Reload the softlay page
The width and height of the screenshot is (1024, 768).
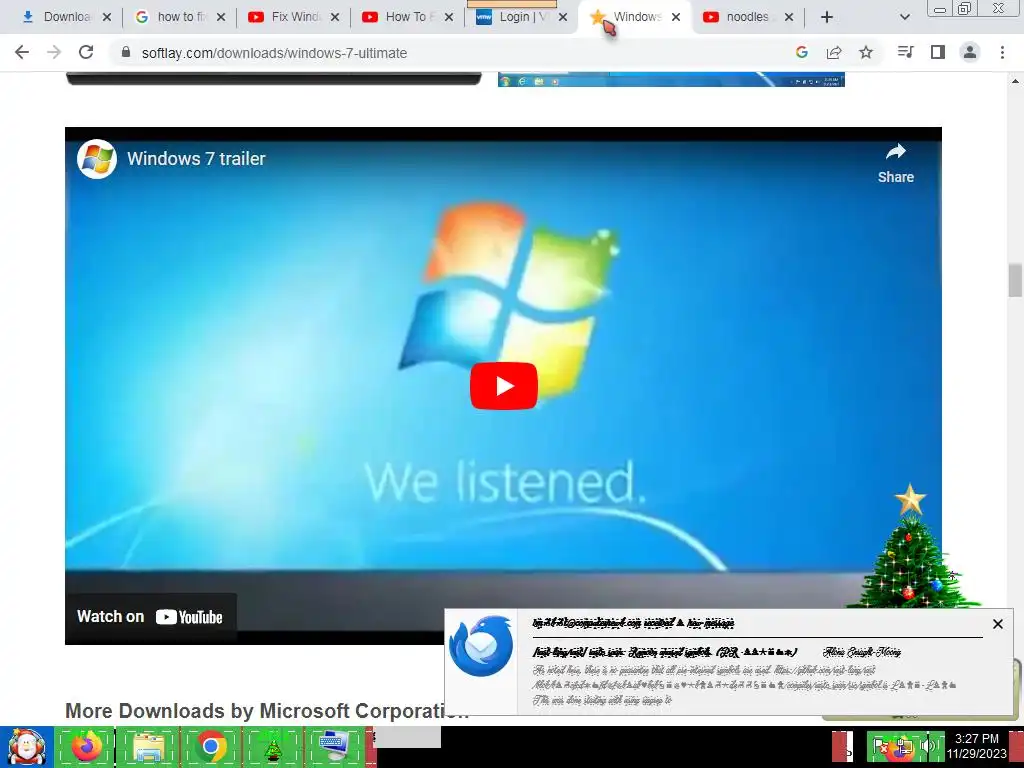(86, 52)
